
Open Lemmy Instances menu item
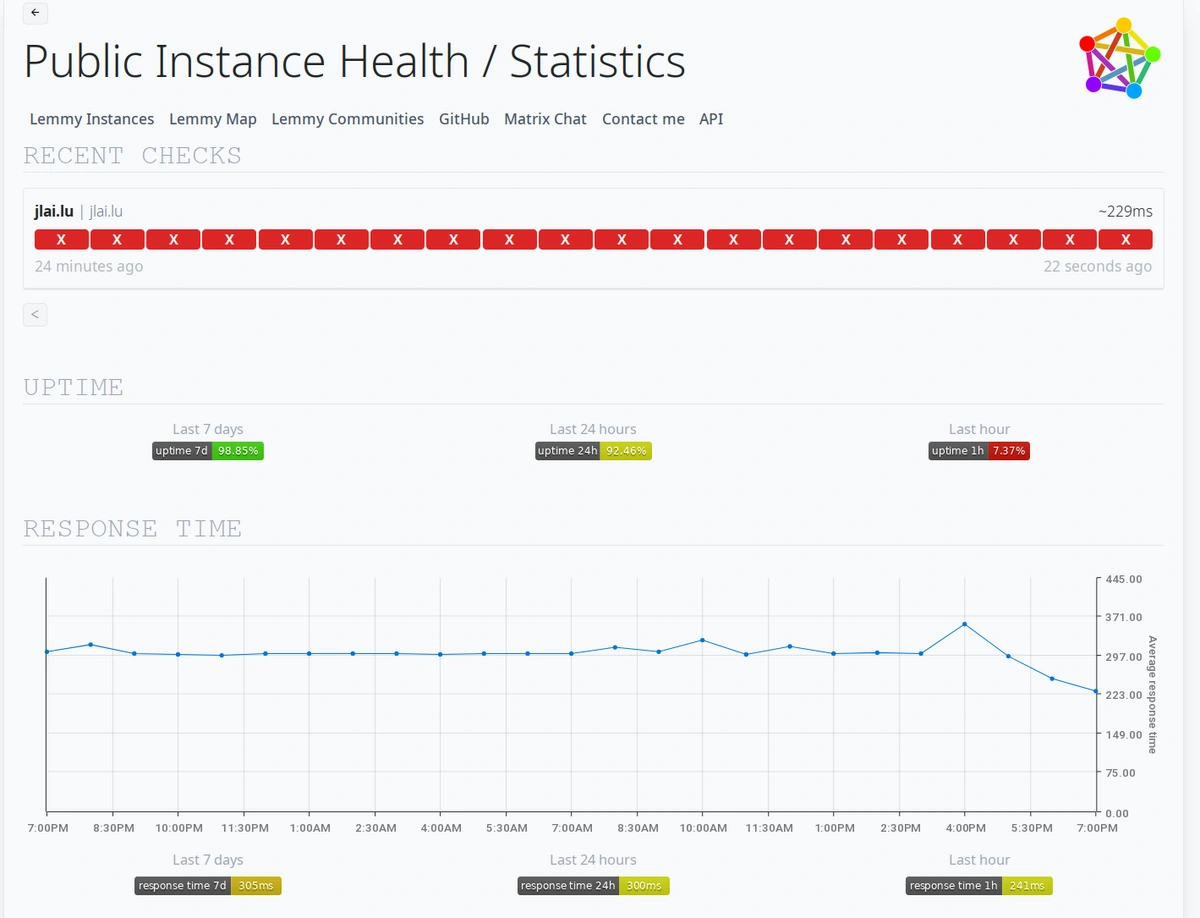tap(92, 119)
